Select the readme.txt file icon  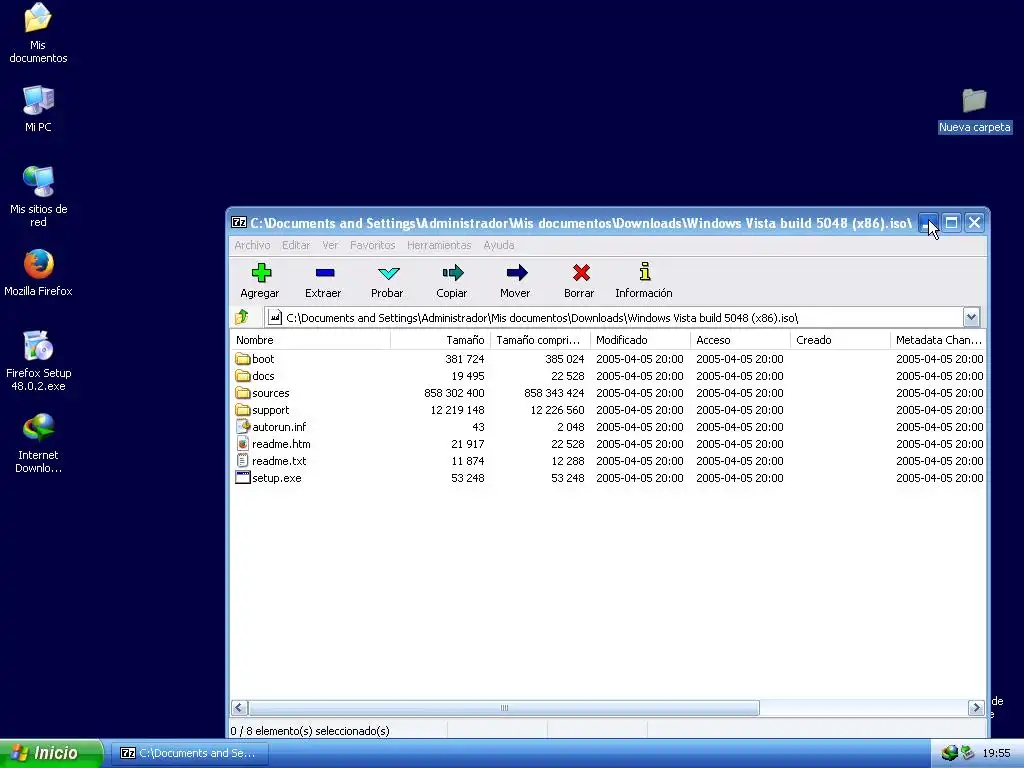point(243,460)
